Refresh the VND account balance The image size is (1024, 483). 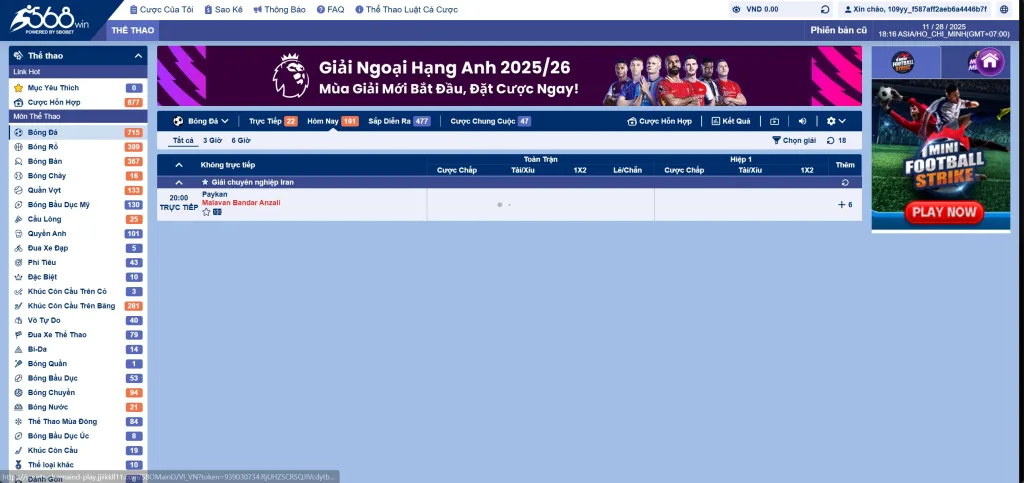(x=825, y=9)
